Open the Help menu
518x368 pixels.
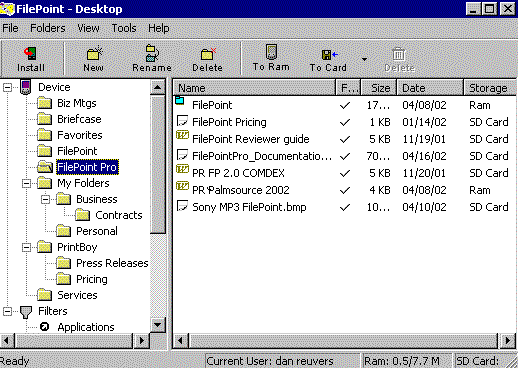point(159,28)
